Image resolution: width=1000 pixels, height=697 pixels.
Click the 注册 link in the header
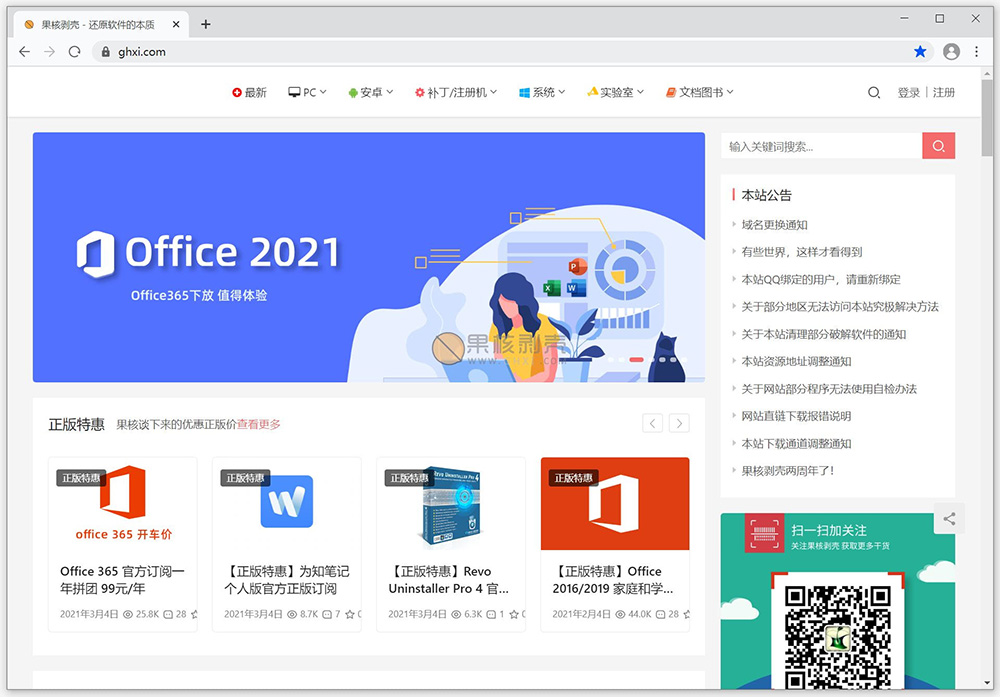[945, 92]
